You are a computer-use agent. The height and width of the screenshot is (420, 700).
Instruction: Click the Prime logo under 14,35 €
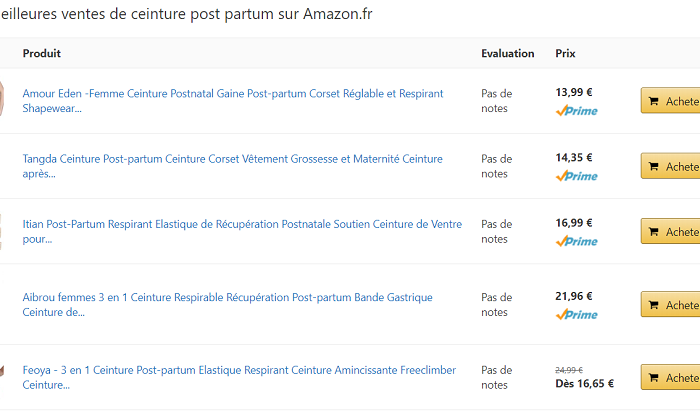pos(576,176)
